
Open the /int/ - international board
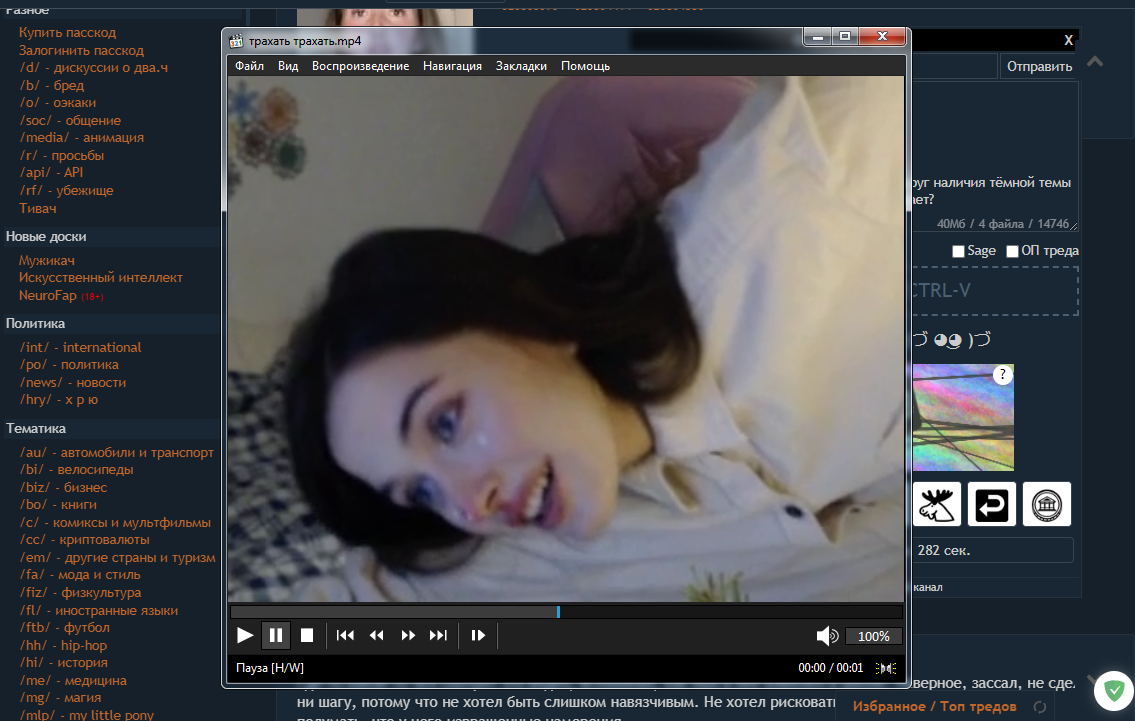[80, 347]
